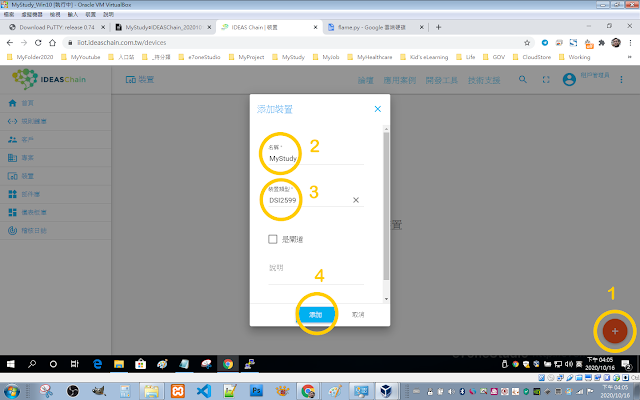Image resolution: width=640 pixels, height=400 pixels.
Task: Click the 取消 cancel button
Action: tap(358, 315)
